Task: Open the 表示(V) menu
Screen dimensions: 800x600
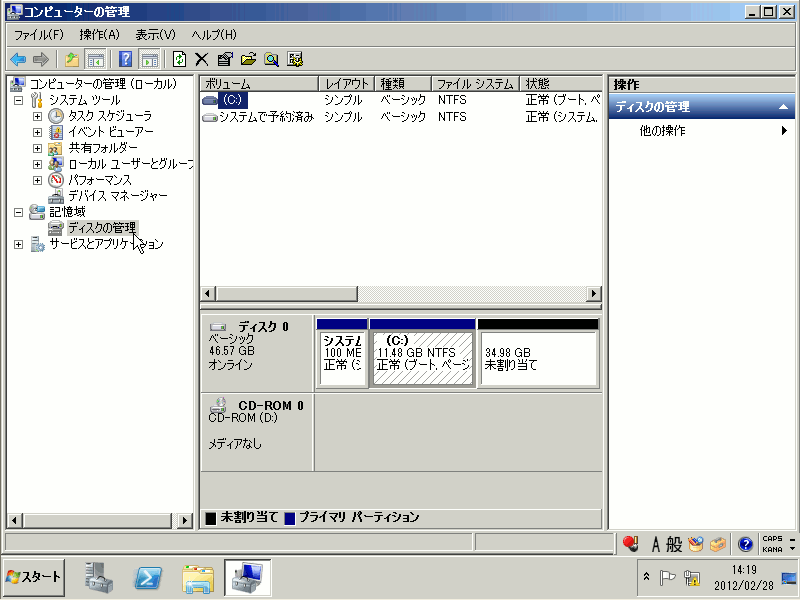Action: point(155,35)
